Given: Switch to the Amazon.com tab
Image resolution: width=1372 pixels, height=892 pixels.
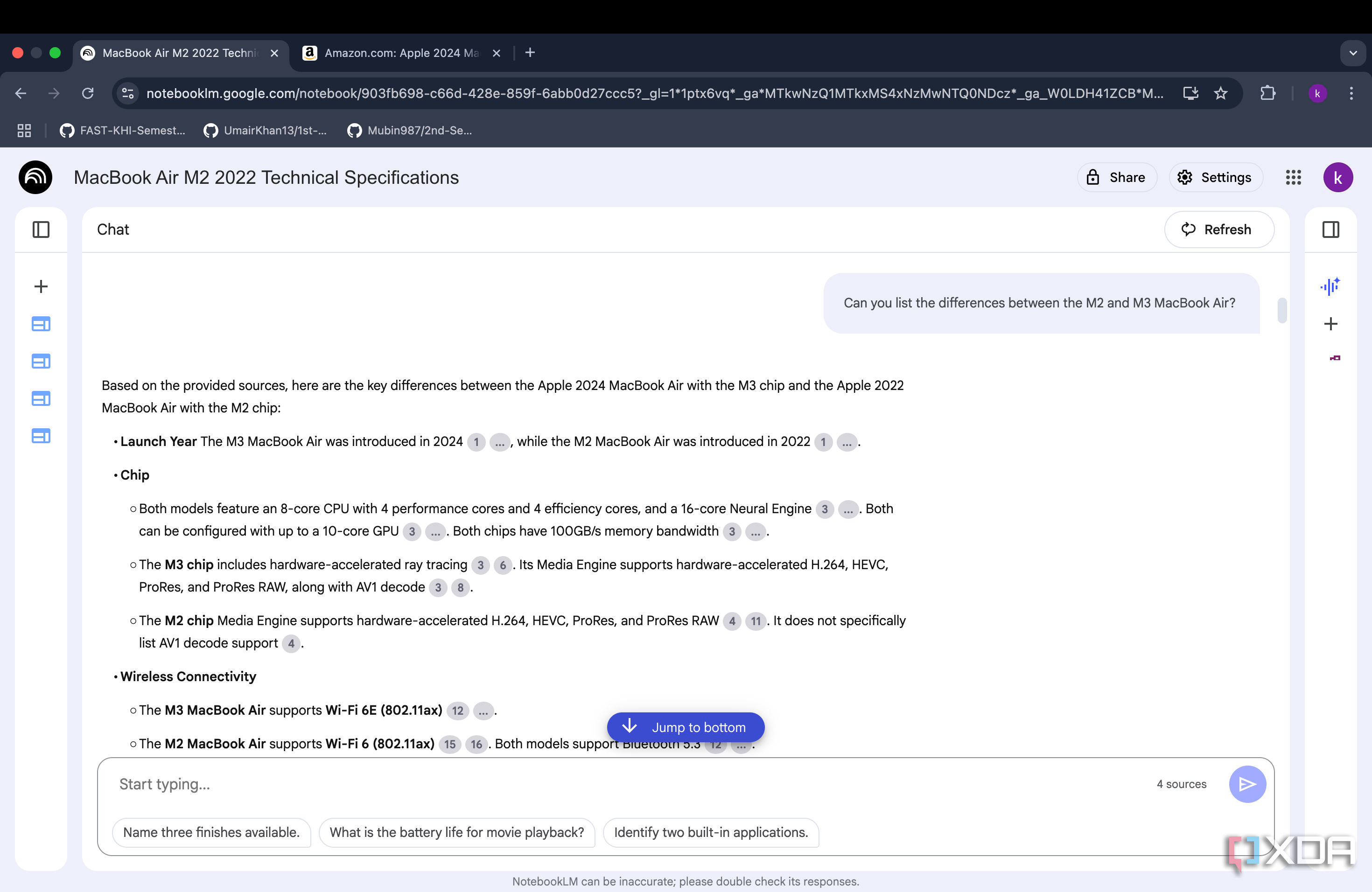Looking at the screenshot, I should click(x=401, y=53).
